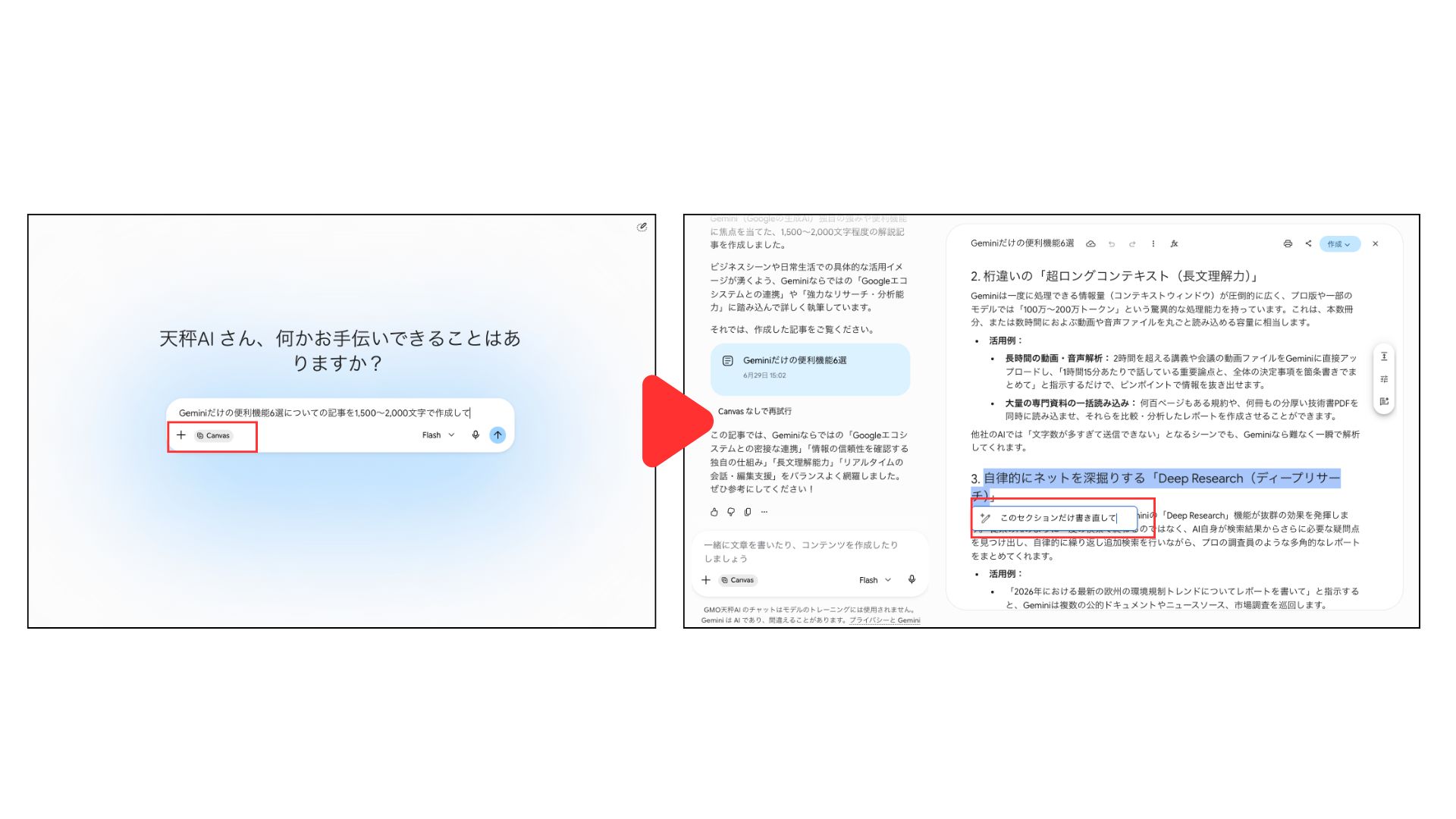This screenshot has width=1456, height=819.
Task: Click the microphone icon in right screenshot chat box
Action: point(912,580)
